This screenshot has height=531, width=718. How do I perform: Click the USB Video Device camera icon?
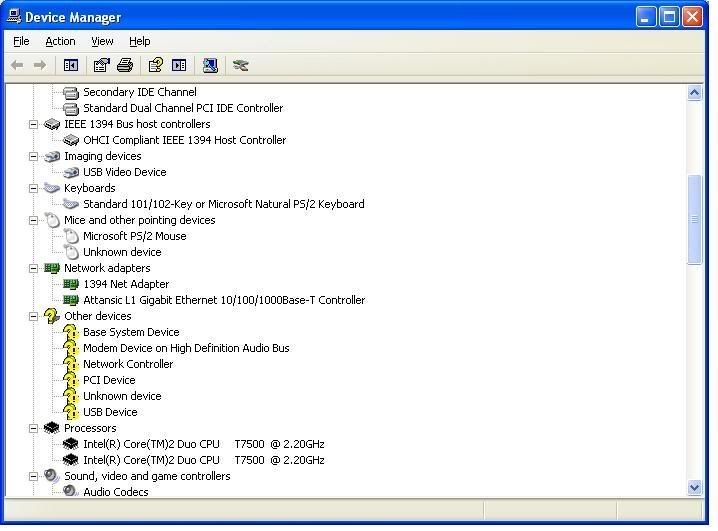(x=71, y=172)
